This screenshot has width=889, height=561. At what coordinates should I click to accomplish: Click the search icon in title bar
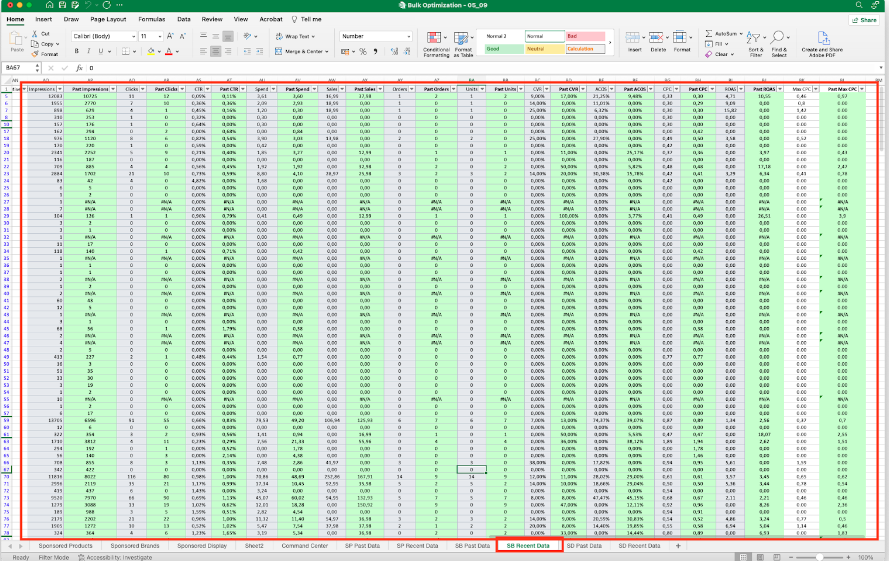pos(859,5)
